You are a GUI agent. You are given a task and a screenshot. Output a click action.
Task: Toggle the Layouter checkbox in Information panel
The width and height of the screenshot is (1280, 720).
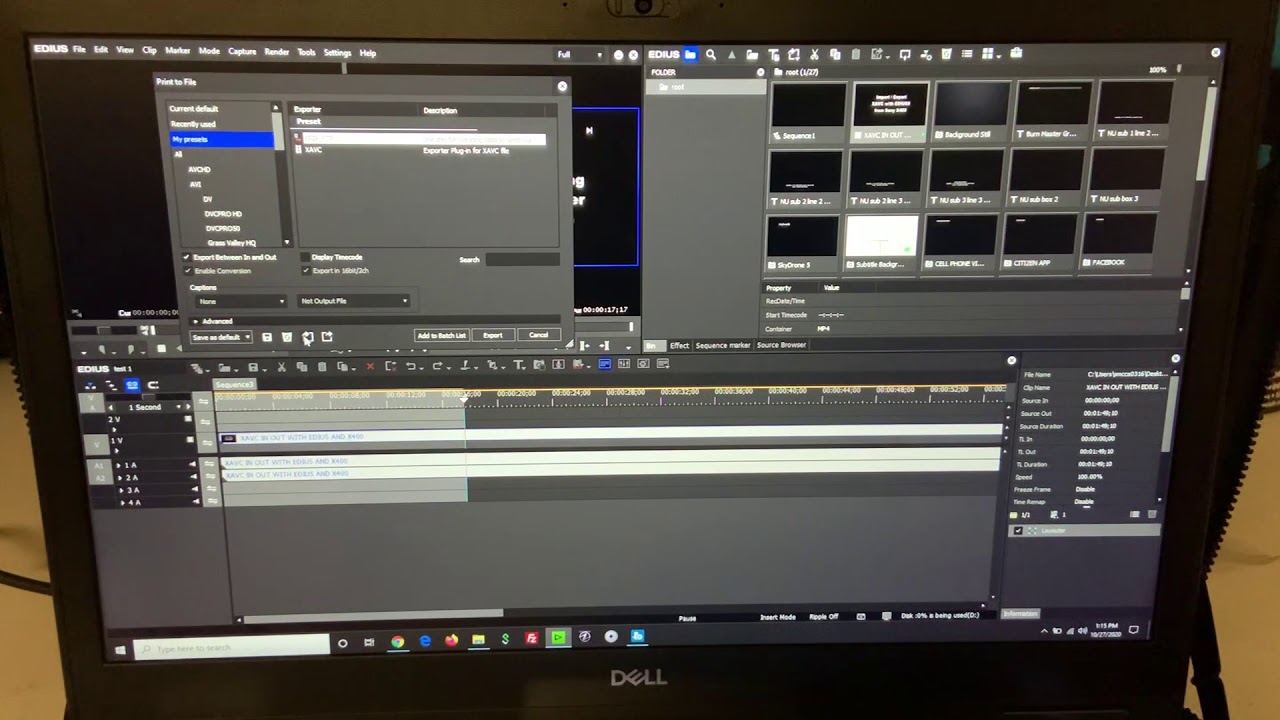[x=1018, y=531]
